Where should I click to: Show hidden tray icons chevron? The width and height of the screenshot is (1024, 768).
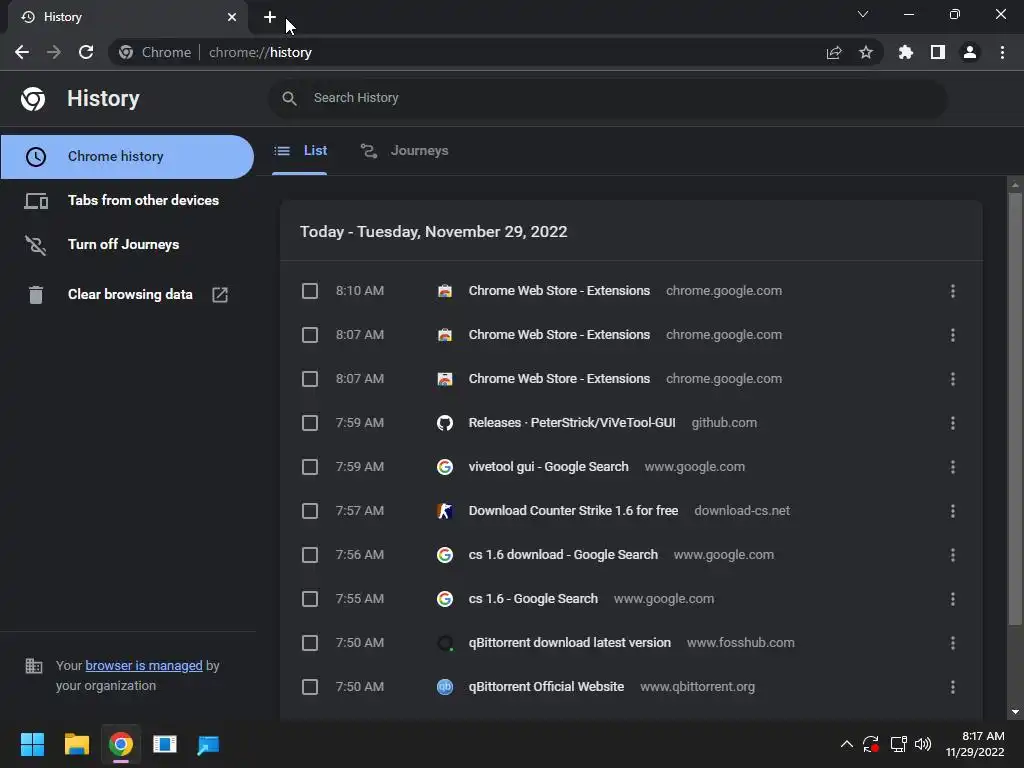[846, 744]
